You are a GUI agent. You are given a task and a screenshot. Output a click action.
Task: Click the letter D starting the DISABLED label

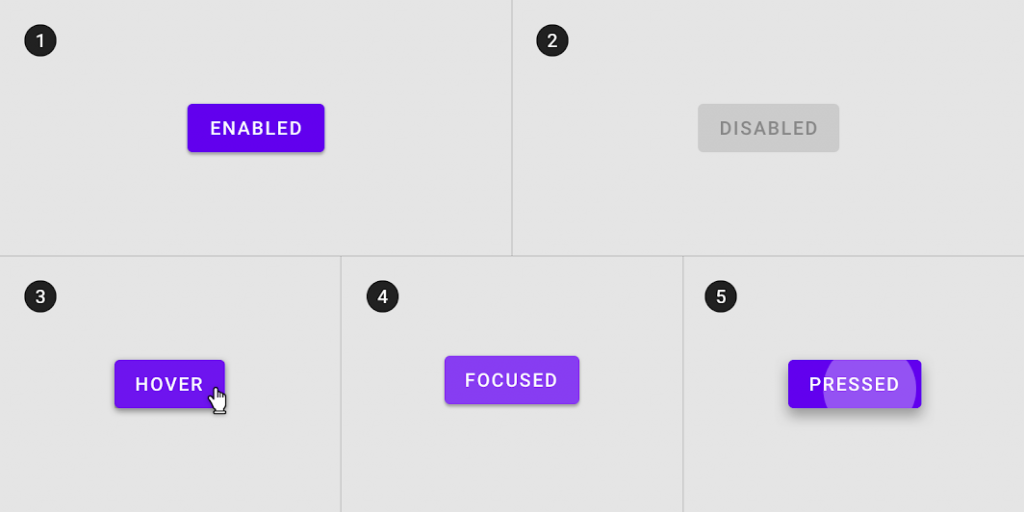coord(726,128)
